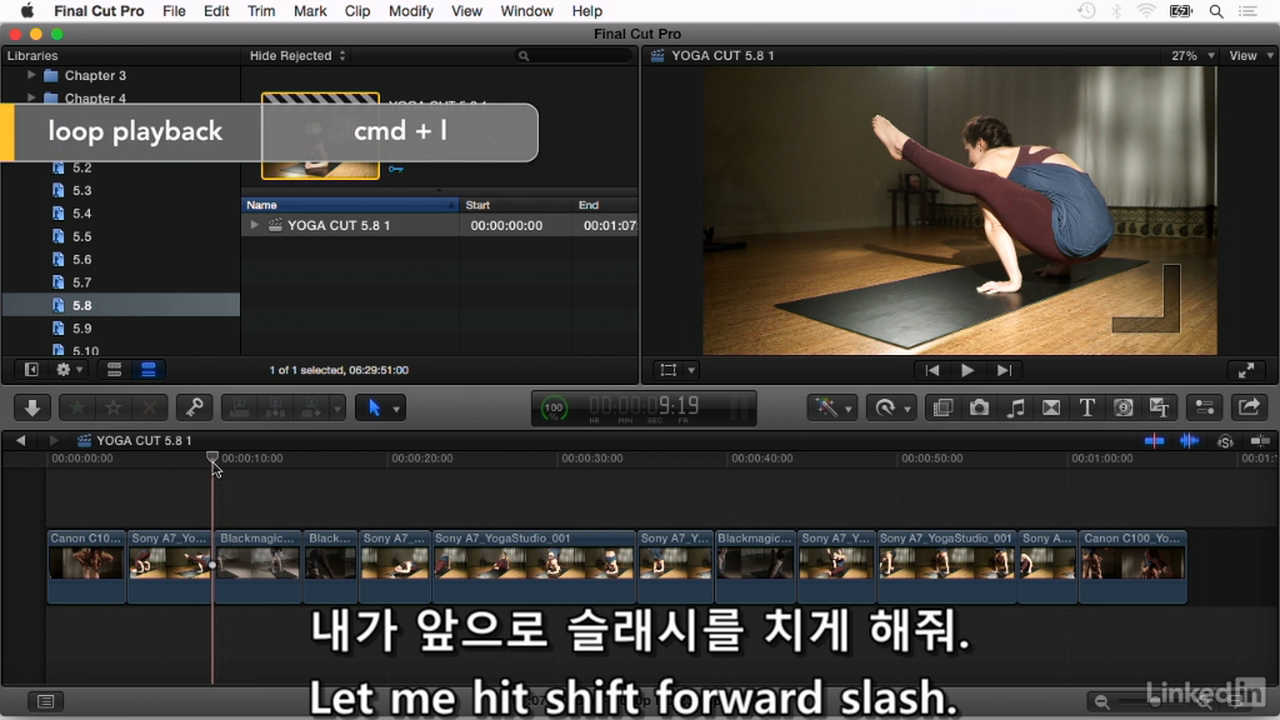Click the import media down-arrow button
Viewport: 1280px width, 720px height.
pos(32,407)
